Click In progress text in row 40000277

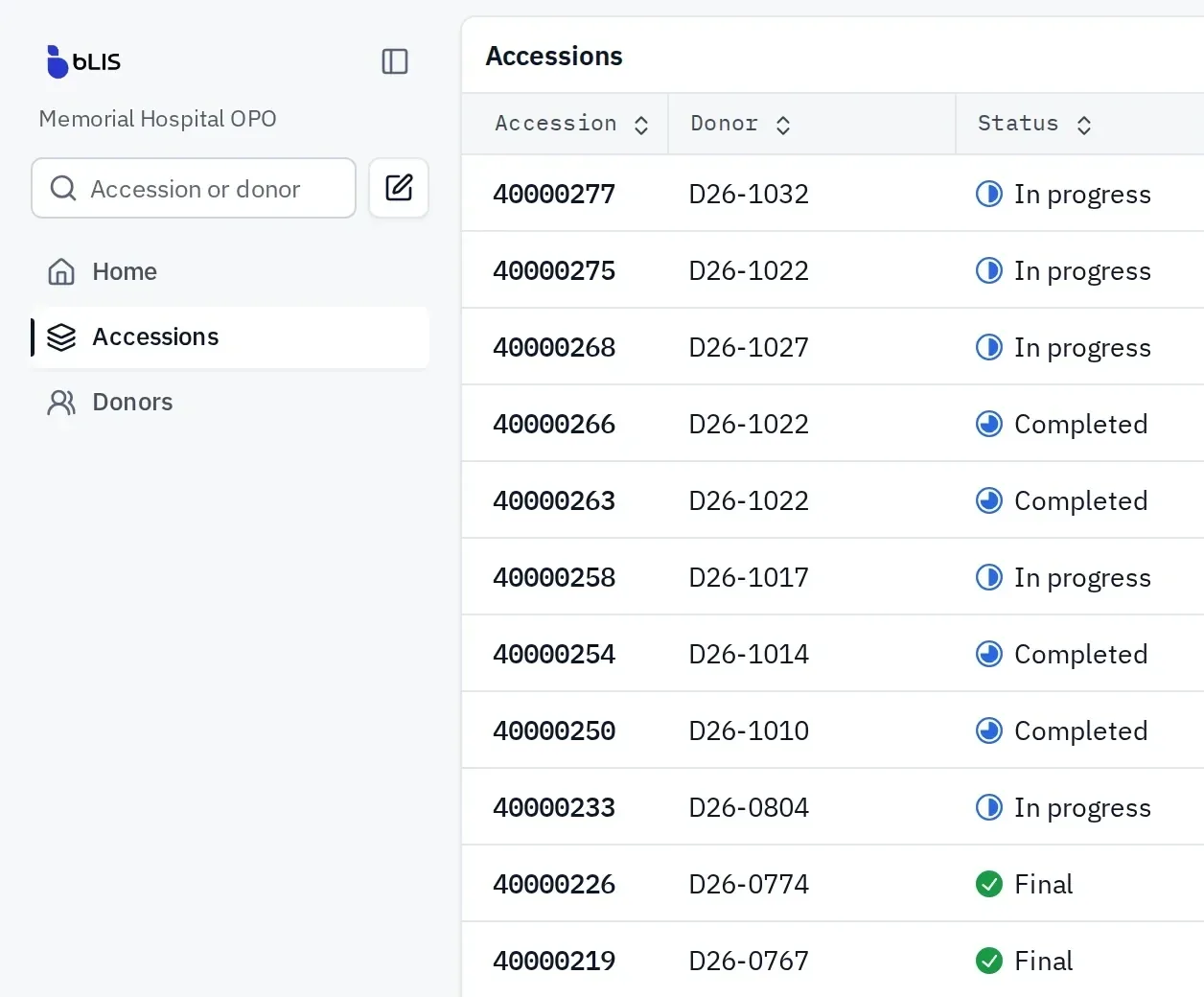coord(1082,195)
